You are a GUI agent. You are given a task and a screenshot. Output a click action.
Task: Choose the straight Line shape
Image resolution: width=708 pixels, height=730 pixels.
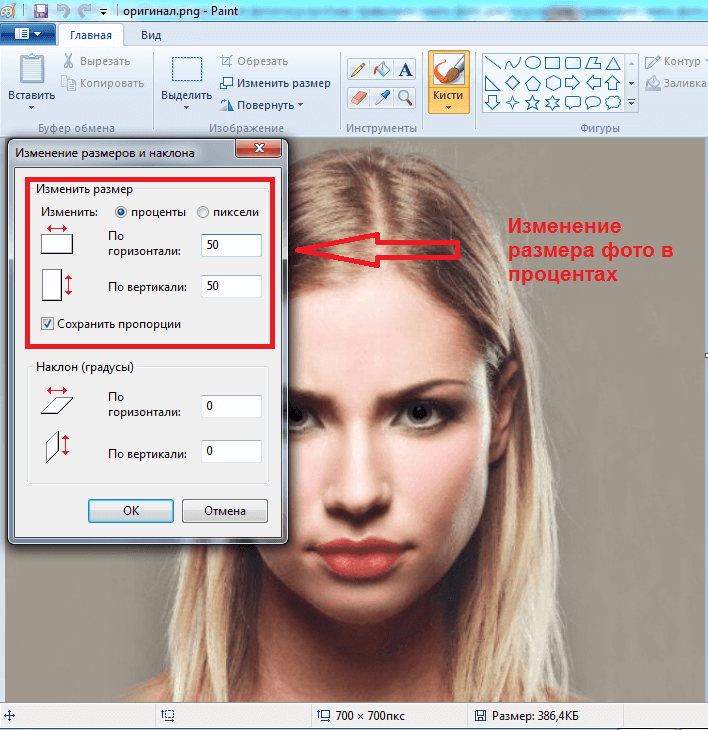coord(492,62)
